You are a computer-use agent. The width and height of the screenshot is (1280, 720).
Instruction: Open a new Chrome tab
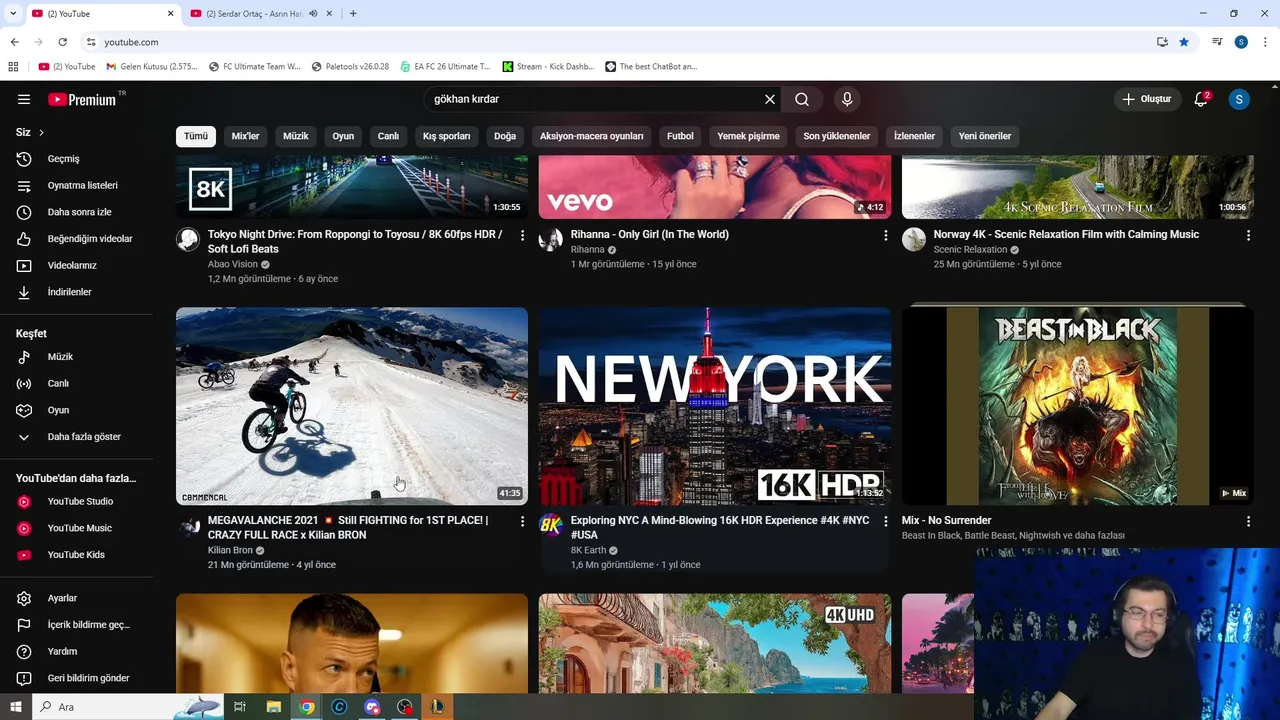point(353,13)
